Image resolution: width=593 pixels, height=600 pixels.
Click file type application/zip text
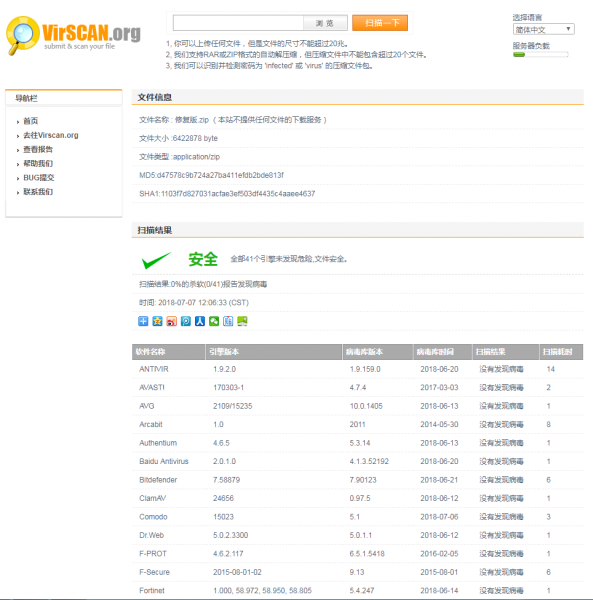click(179, 157)
